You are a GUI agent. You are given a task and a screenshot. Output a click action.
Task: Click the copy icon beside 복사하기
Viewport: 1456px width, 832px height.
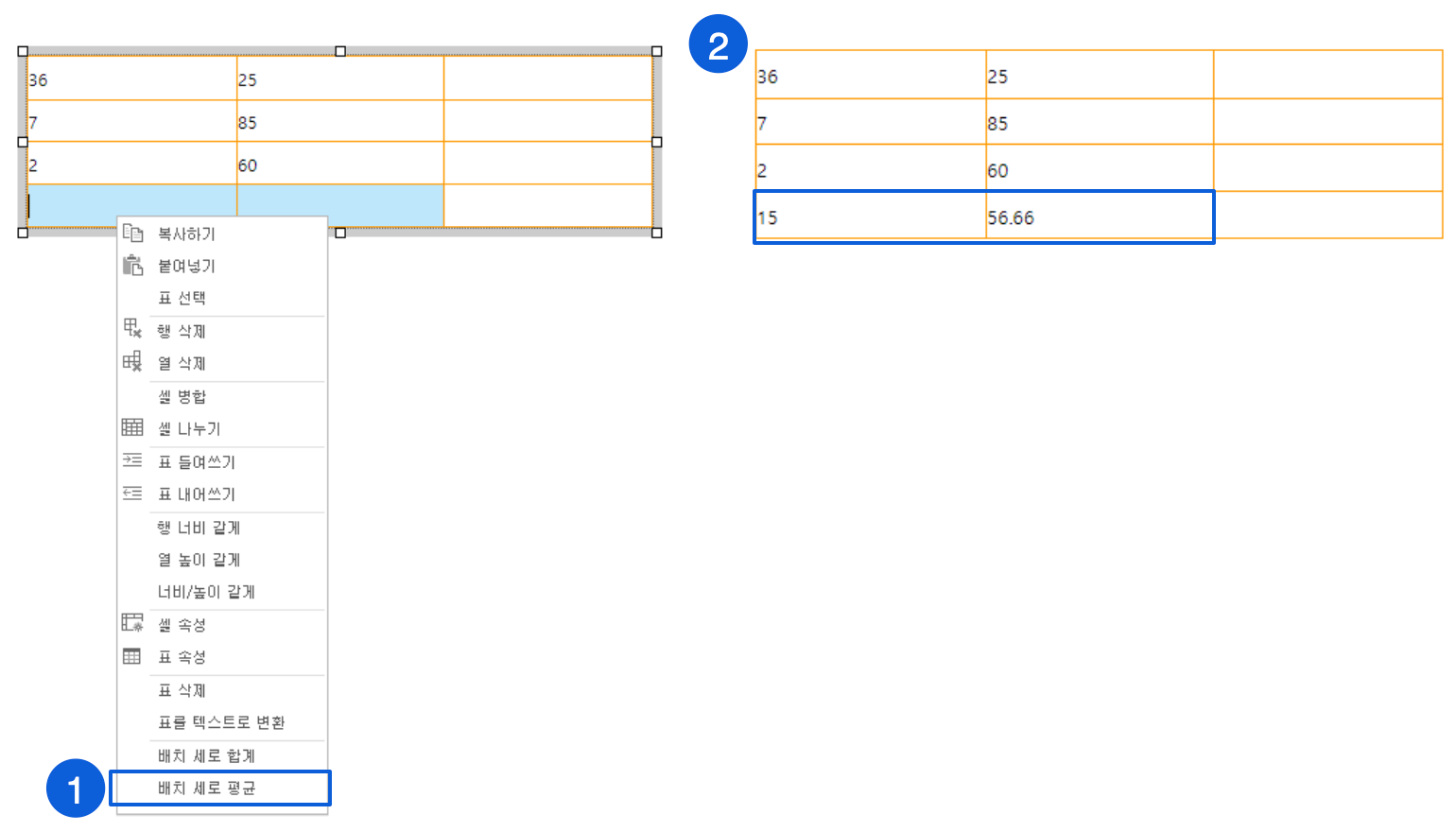click(x=132, y=234)
